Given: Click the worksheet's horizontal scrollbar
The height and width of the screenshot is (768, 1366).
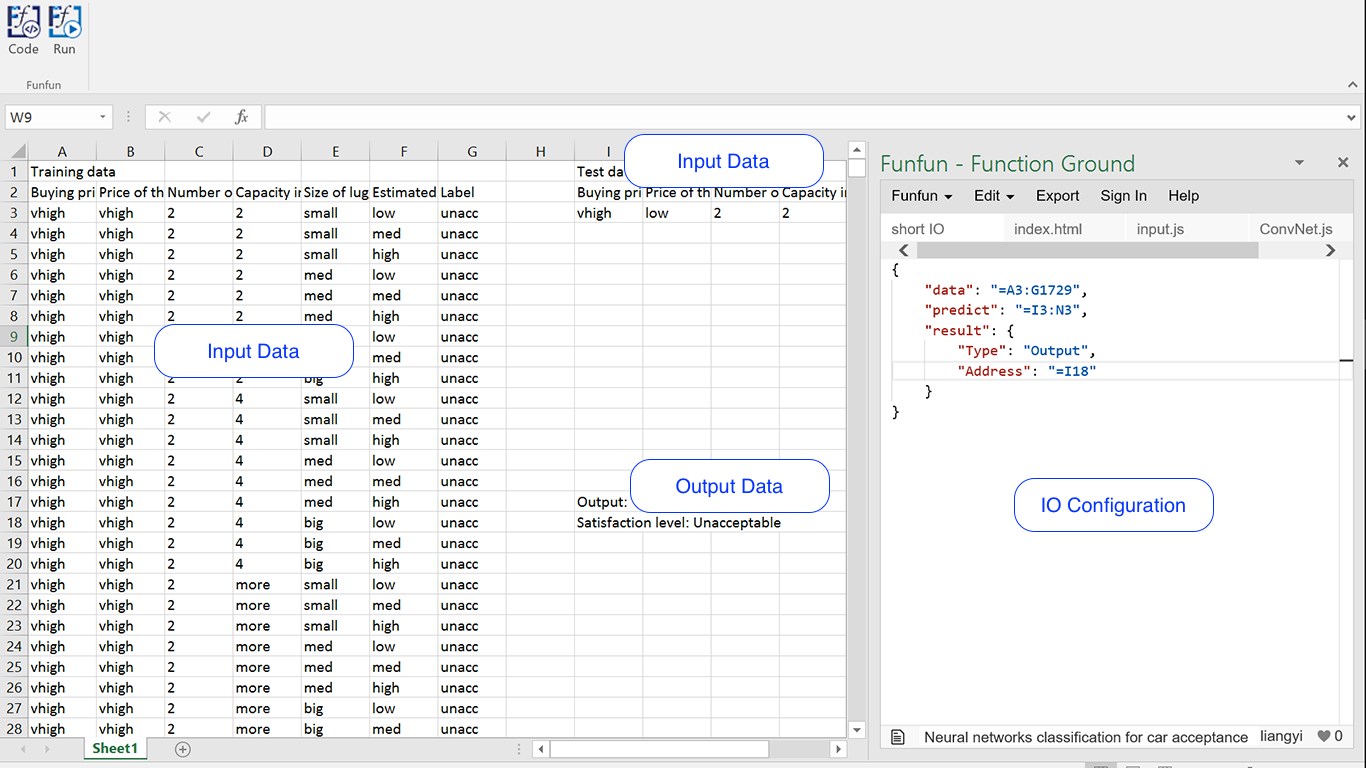Looking at the screenshot, I should coord(660,749).
